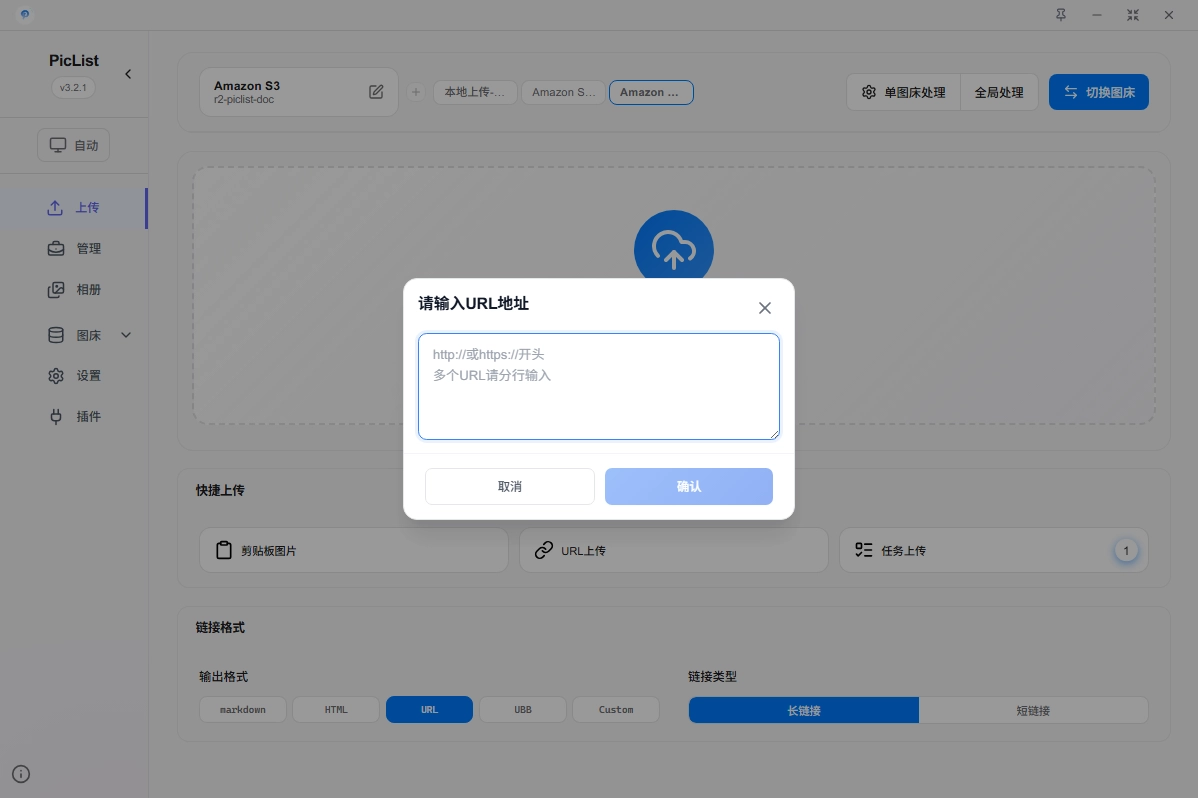Click the 切换图床 button
Image resolution: width=1198 pixels, height=798 pixels.
[1098, 92]
